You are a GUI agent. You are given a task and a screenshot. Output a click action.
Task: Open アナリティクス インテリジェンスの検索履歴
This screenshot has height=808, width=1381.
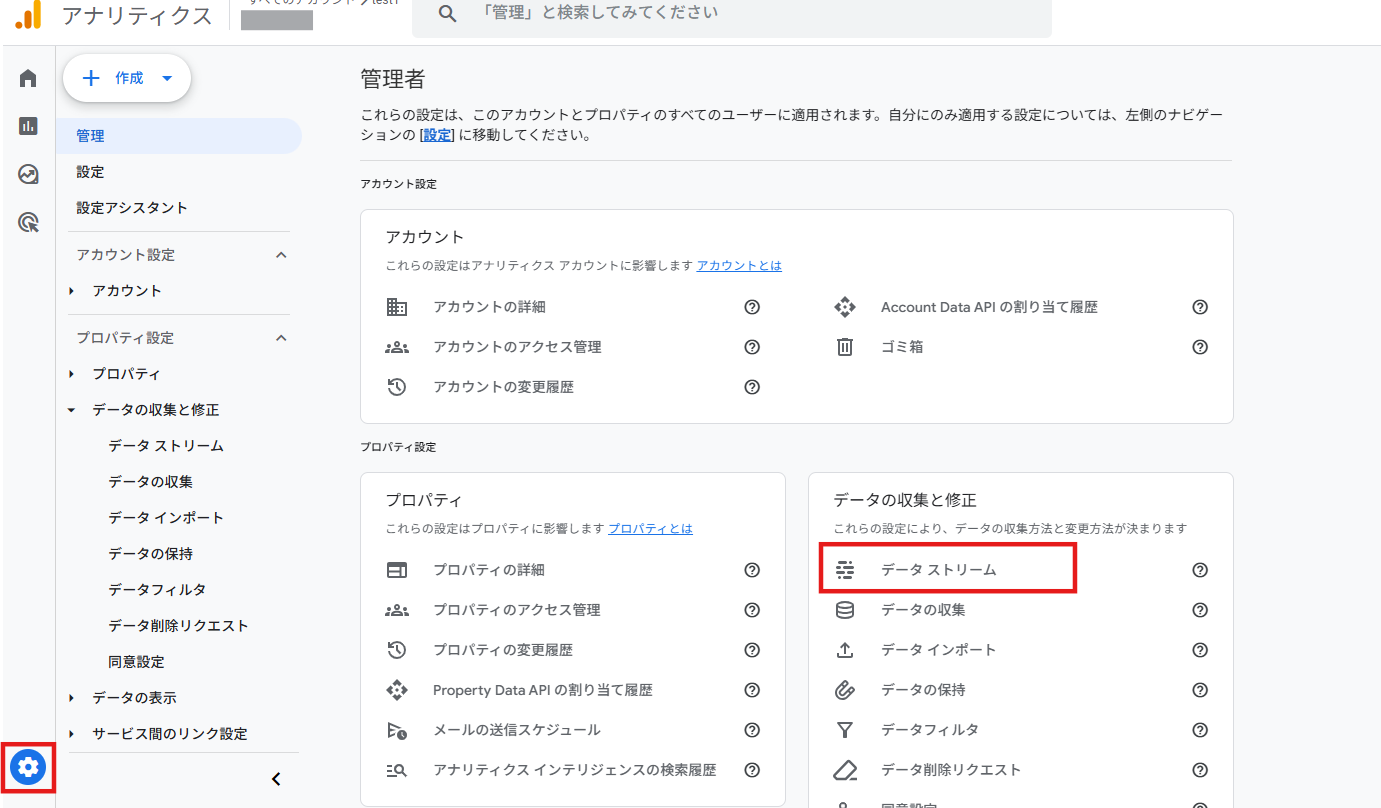[x=575, y=770]
